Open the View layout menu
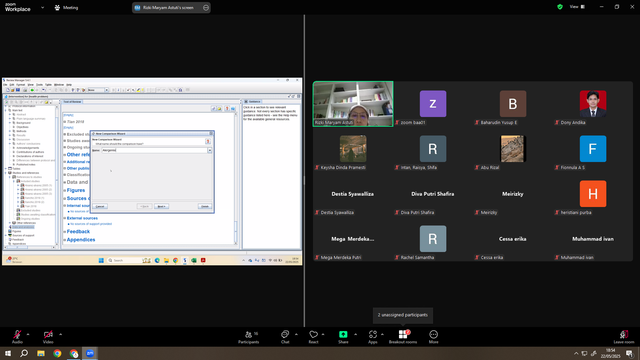This screenshot has width=640, height=360. click(x=577, y=7)
